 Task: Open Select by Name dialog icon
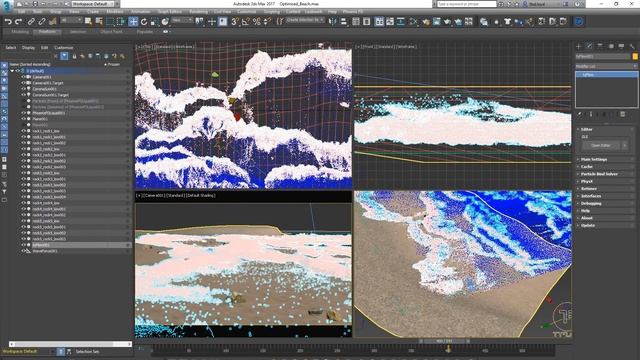coord(99,22)
